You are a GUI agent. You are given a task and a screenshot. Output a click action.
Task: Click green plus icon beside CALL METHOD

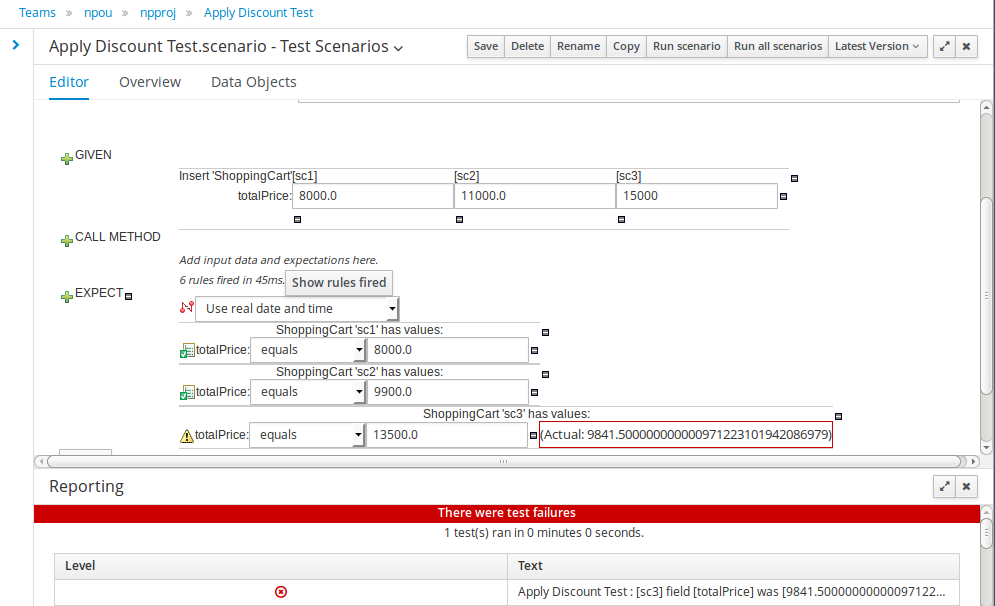tap(67, 240)
